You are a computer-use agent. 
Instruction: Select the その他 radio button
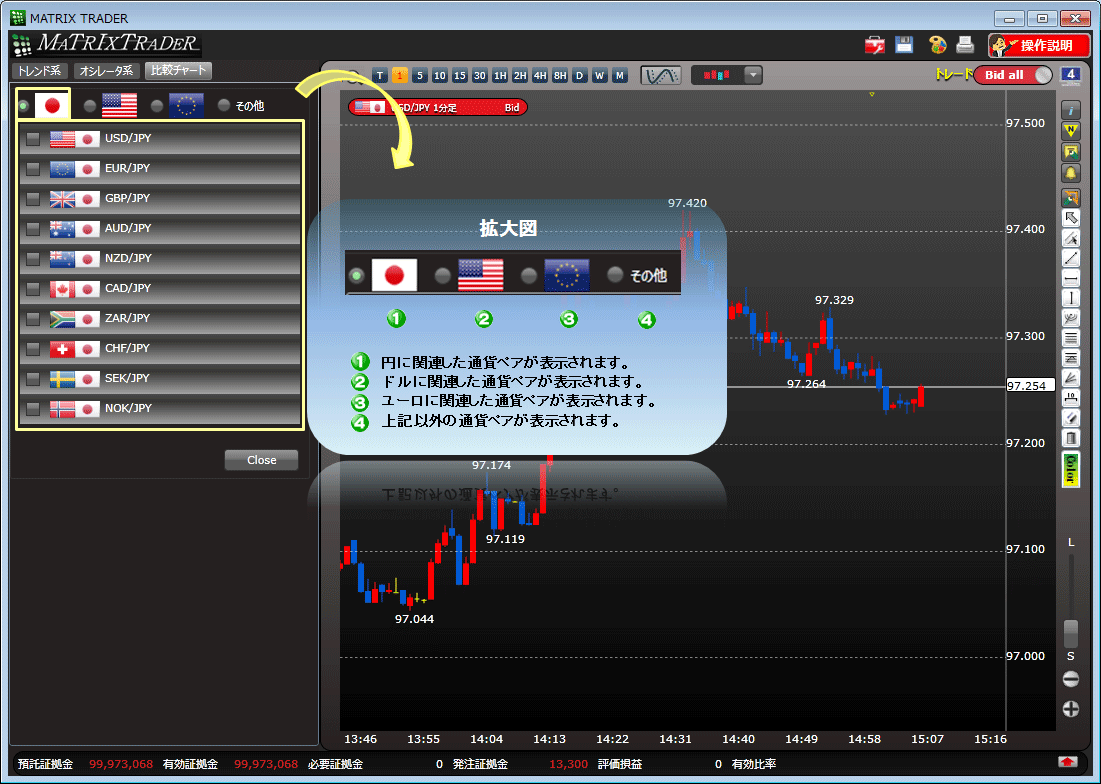(224, 105)
